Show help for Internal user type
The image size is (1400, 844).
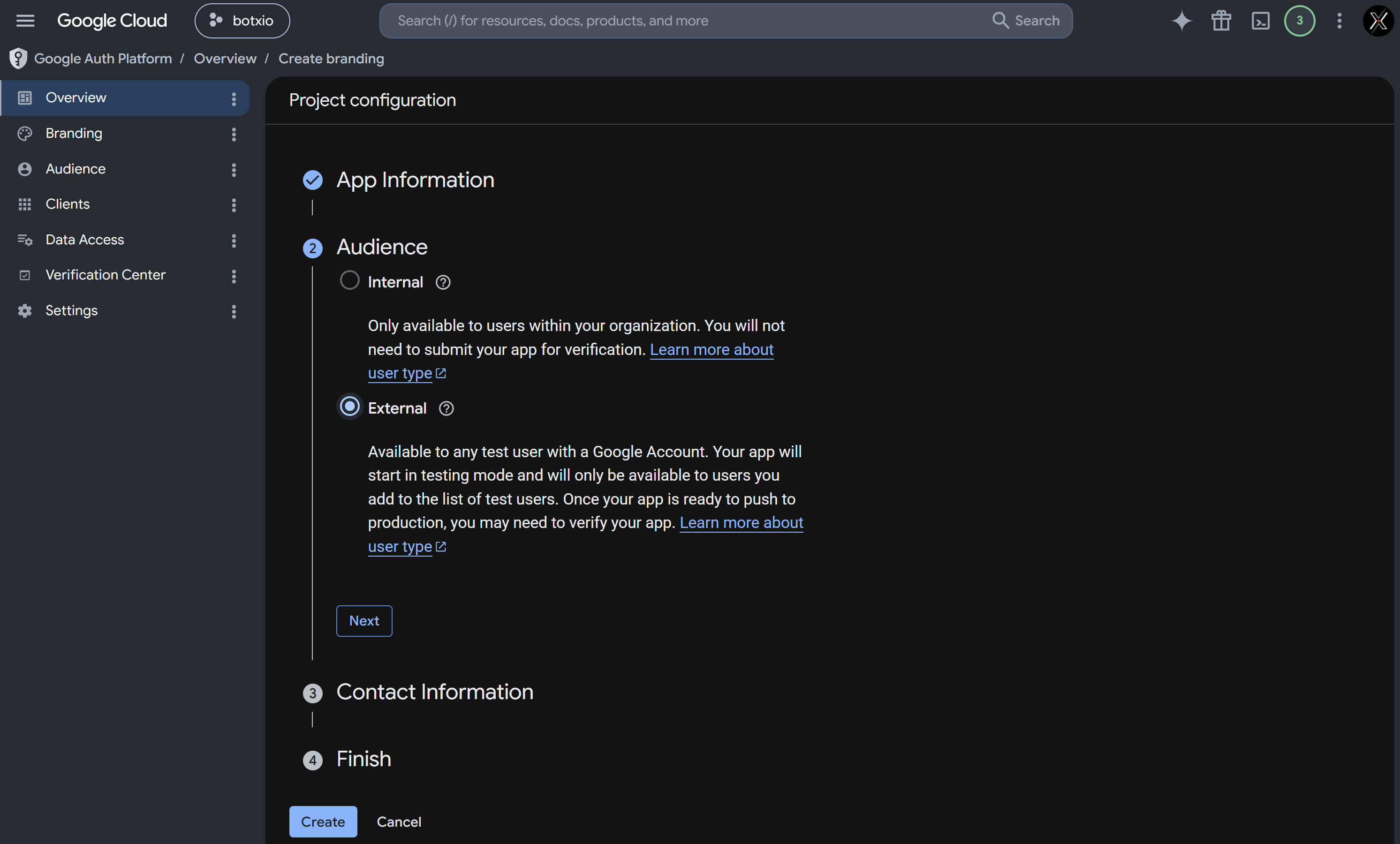(443, 282)
